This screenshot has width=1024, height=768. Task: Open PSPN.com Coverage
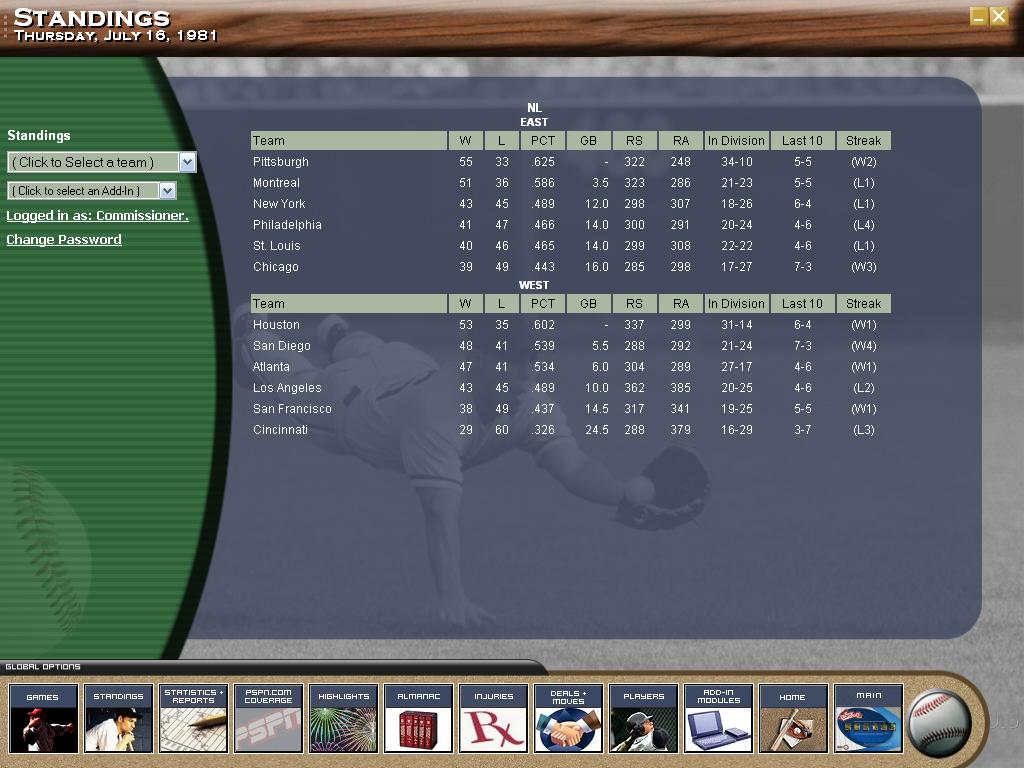pos(268,718)
